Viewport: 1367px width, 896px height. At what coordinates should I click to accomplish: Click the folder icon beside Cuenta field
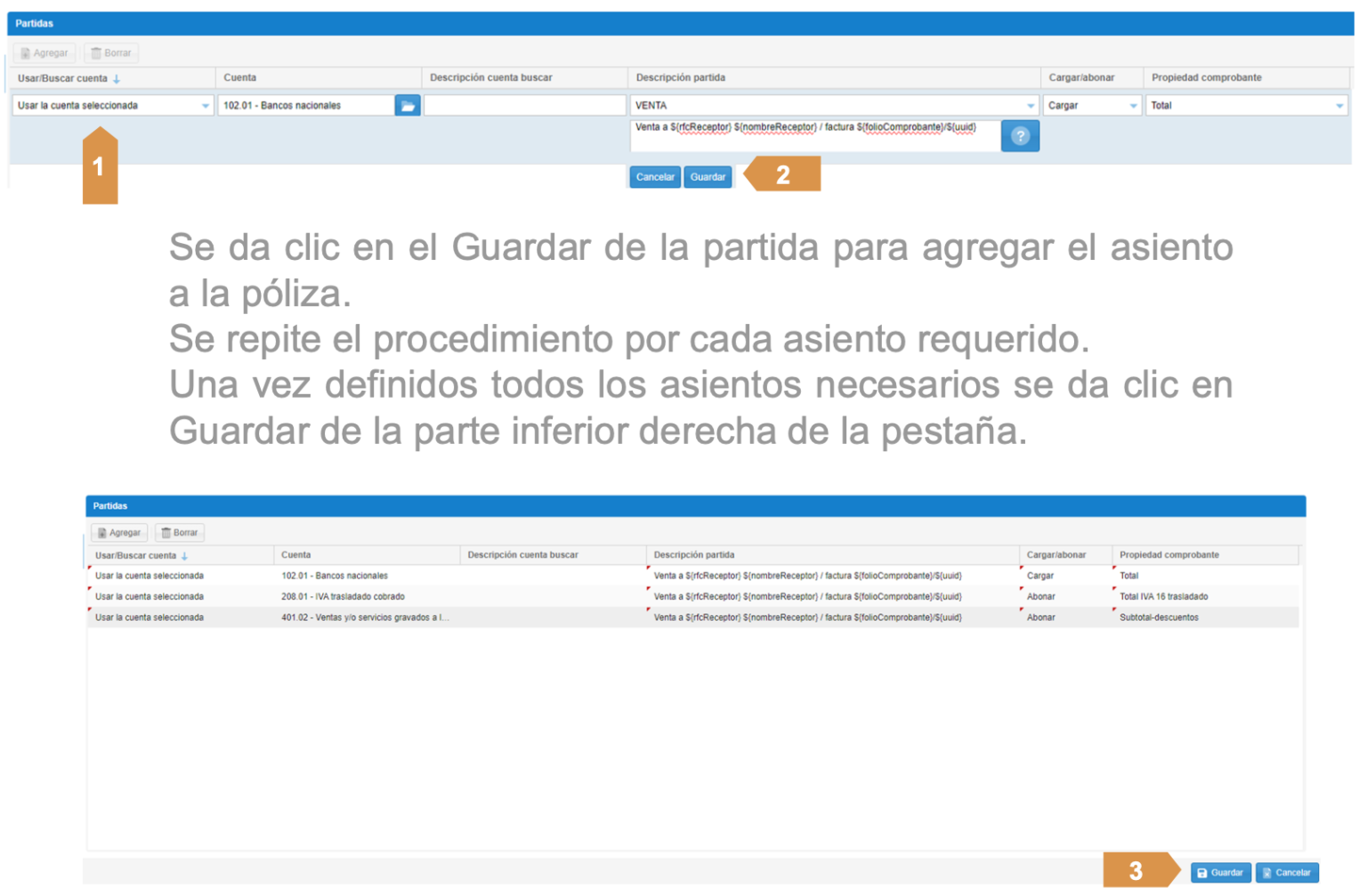[x=408, y=106]
